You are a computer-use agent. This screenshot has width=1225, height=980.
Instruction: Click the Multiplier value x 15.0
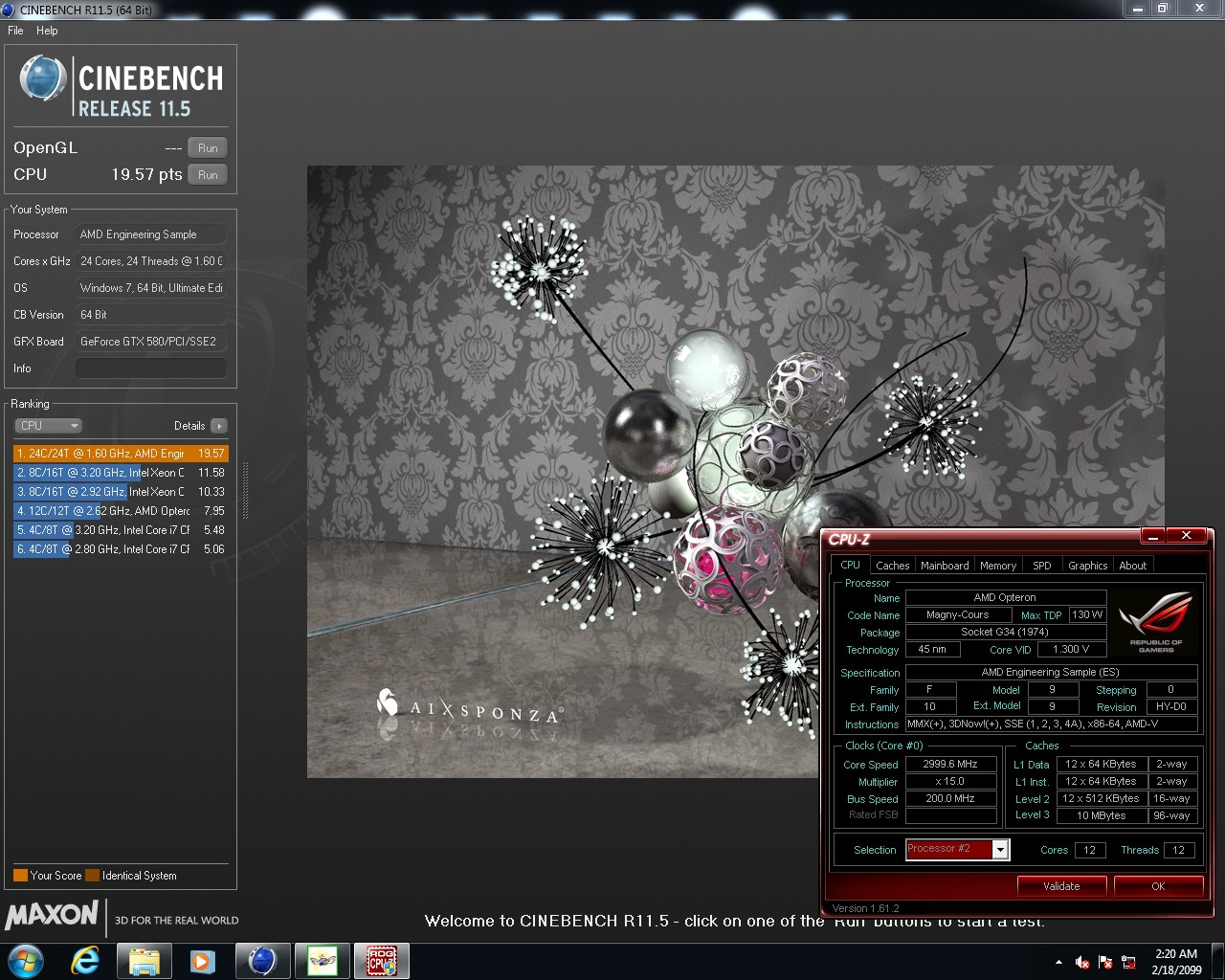pos(950,782)
